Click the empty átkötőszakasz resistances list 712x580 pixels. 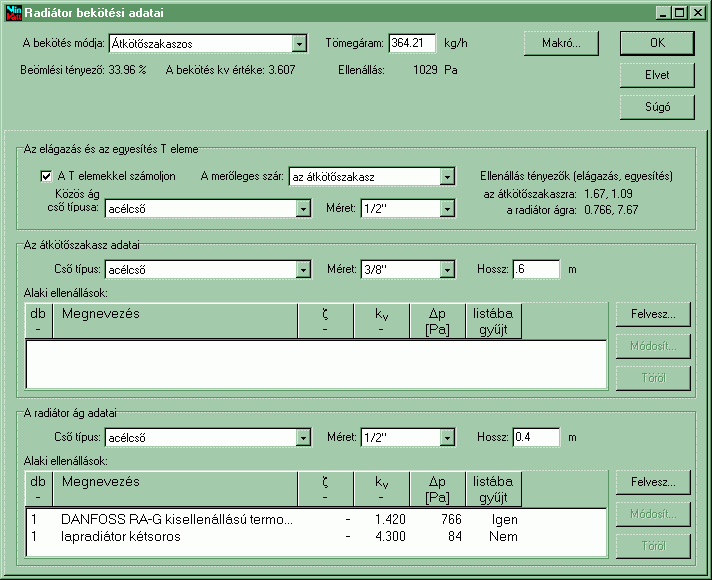tap(316, 365)
